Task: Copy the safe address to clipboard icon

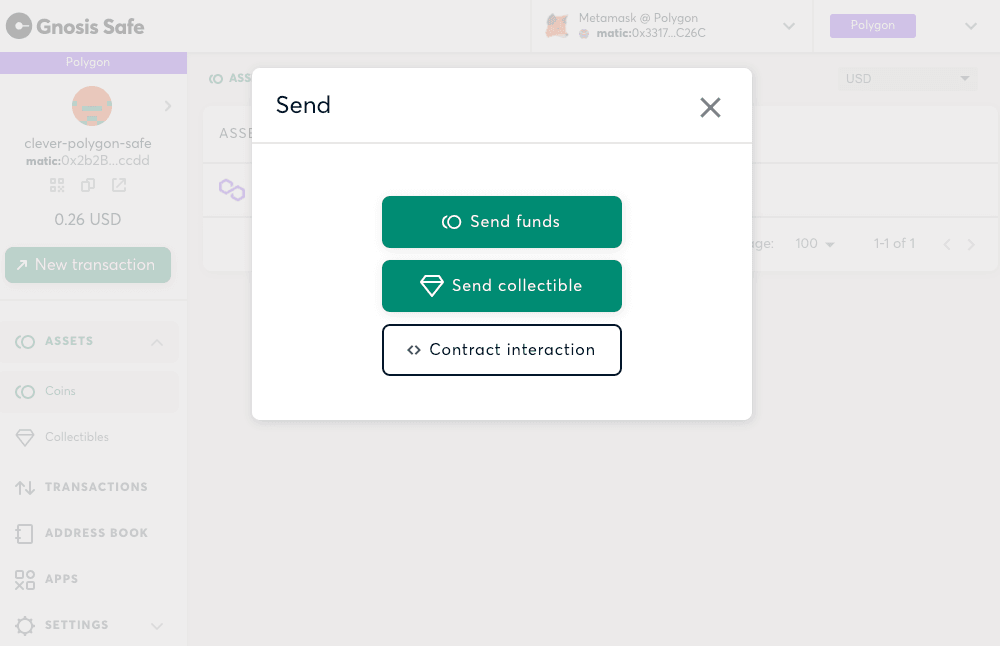Action: pyautogui.click(x=88, y=186)
